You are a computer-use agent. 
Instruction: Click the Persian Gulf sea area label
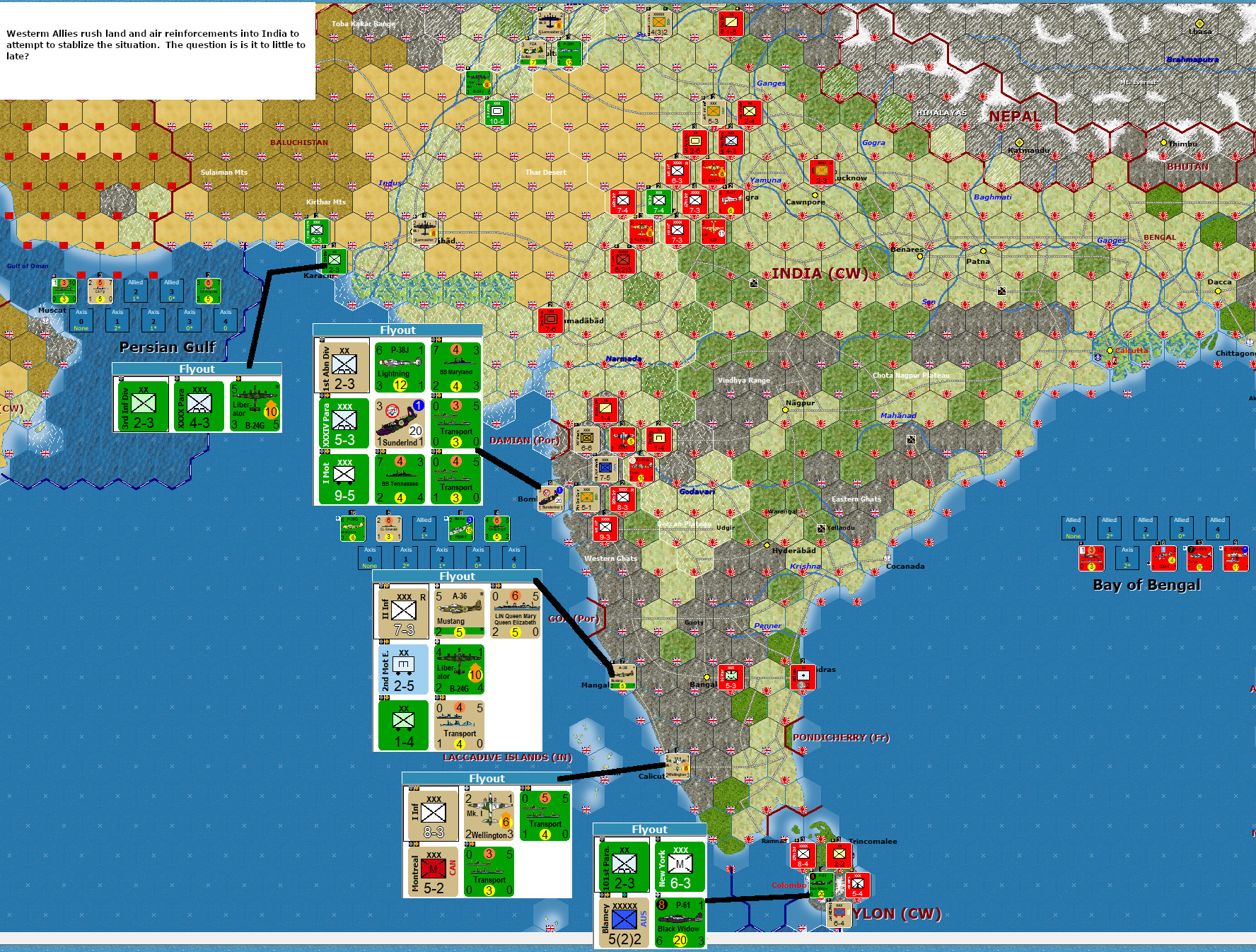click(167, 347)
